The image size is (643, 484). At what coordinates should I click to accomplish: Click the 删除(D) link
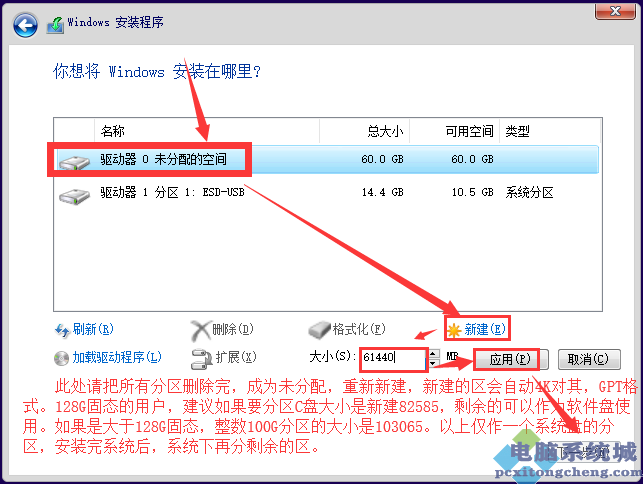tap(233, 329)
